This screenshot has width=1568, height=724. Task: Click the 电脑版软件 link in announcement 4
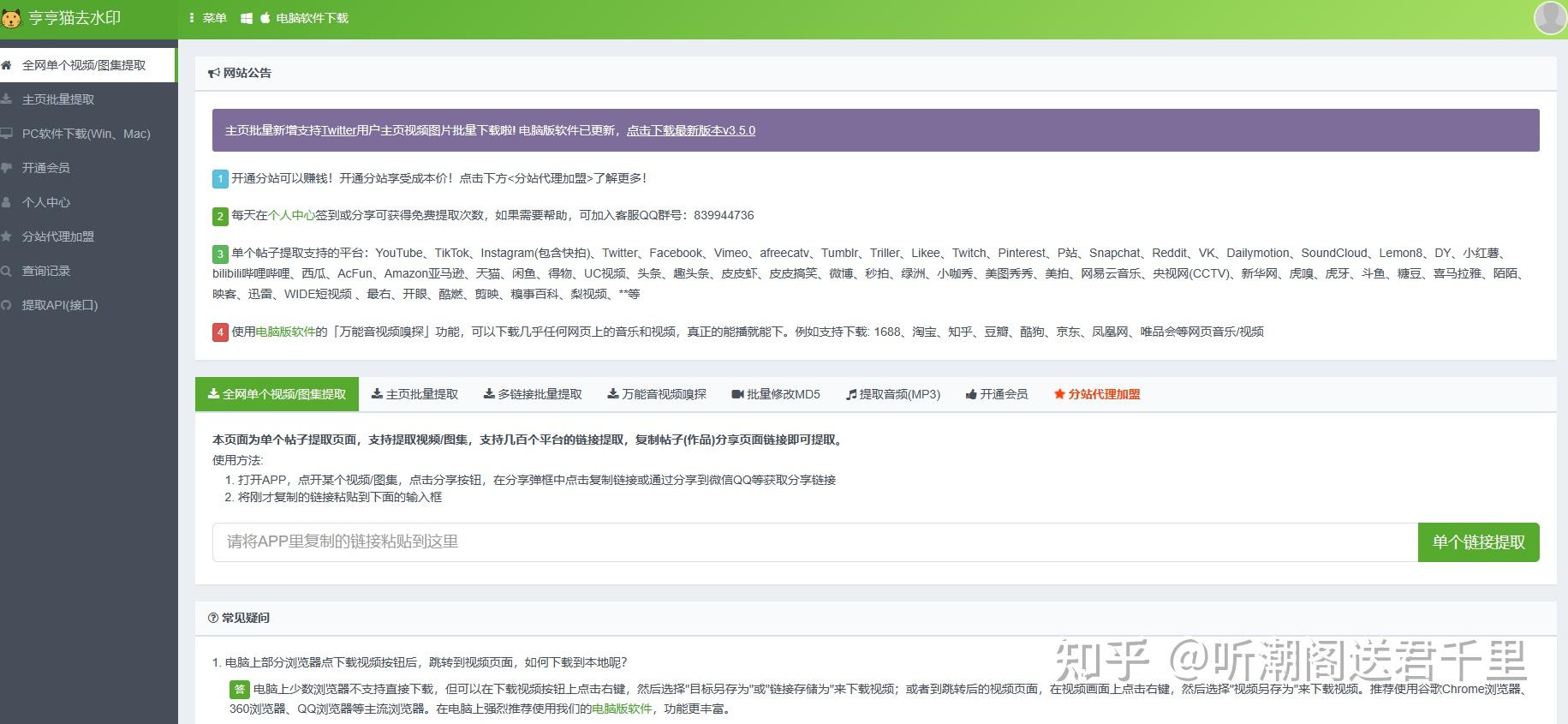tap(286, 332)
